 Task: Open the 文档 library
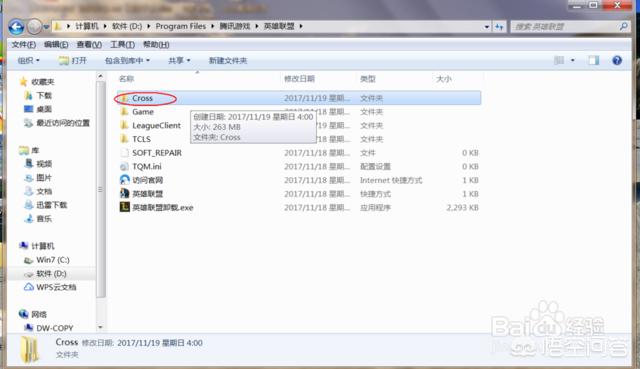(x=44, y=191)
